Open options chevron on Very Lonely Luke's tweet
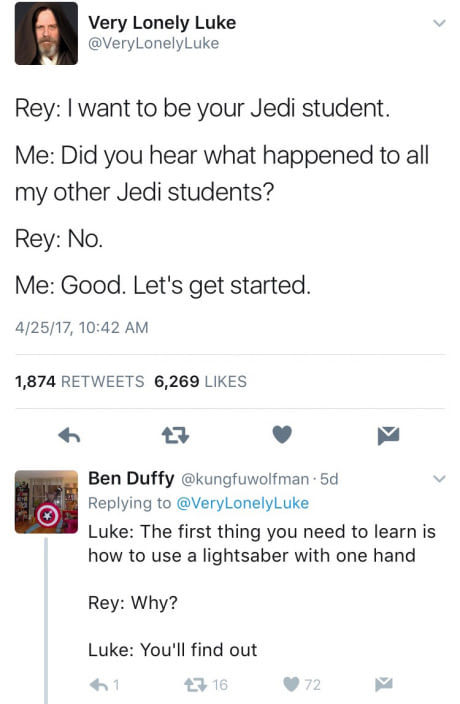The width and height of the screenshot is (460, 704). coord(439,23)
